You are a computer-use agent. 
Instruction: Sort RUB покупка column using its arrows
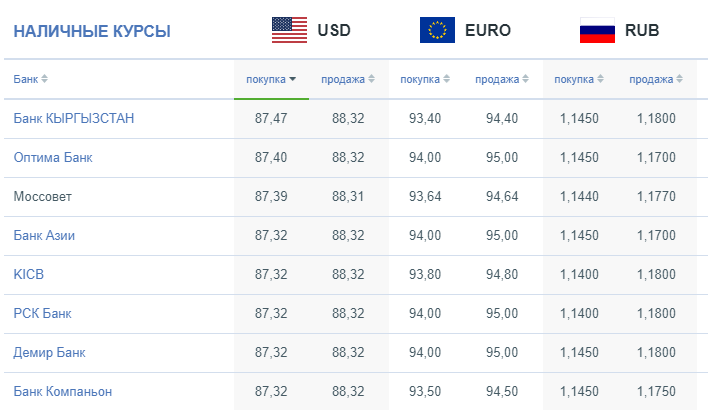point(600,79)
